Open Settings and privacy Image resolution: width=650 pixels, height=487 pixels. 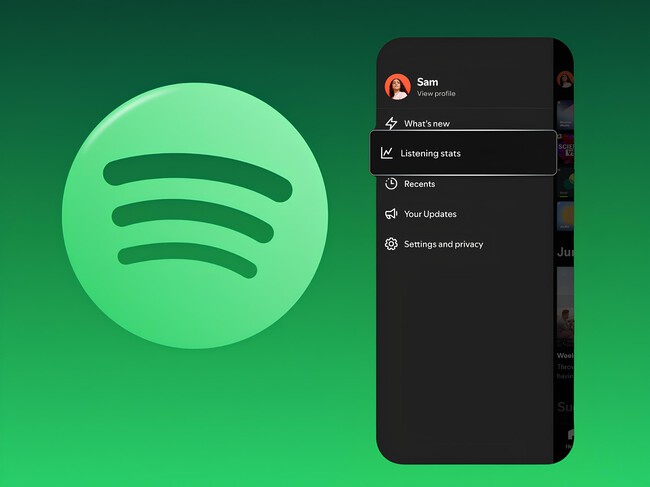pos(443,244)
